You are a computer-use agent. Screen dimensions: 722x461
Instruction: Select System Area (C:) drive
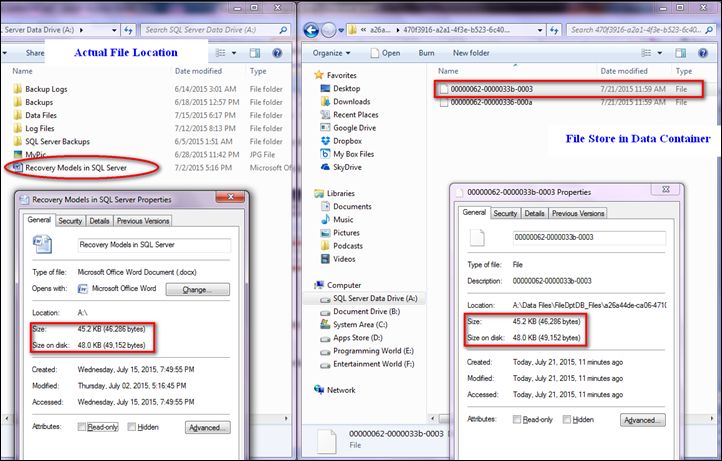(x=360, y=325)
